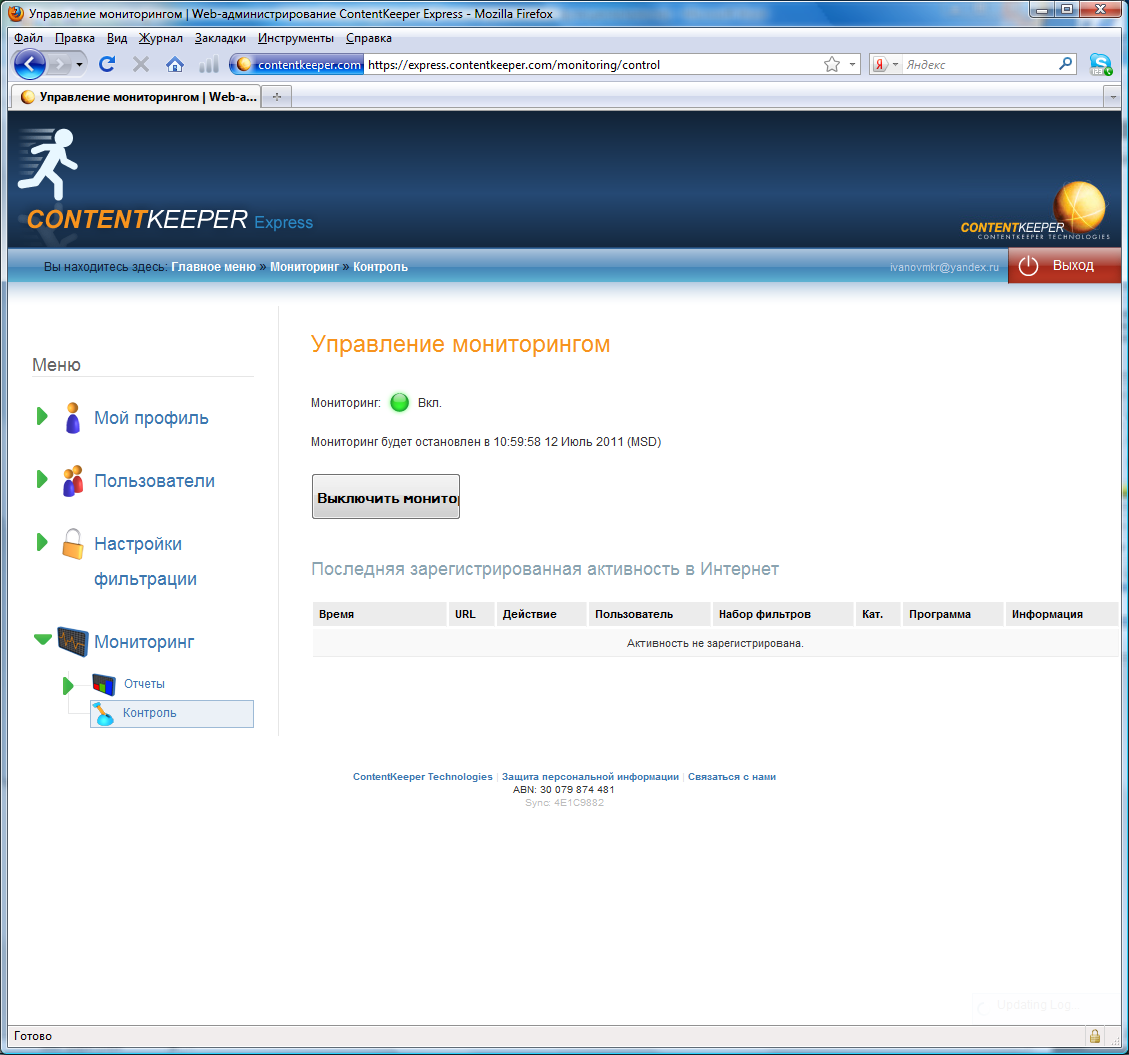This screenshot has height=1055, width=1129.
Task: Click the Мой профиль person icon
Action: [x=73, y=418]
